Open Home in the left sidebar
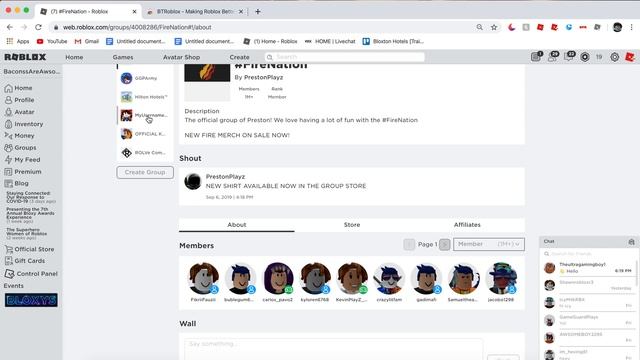The image size is (640, 360). [x=18, y=88]
